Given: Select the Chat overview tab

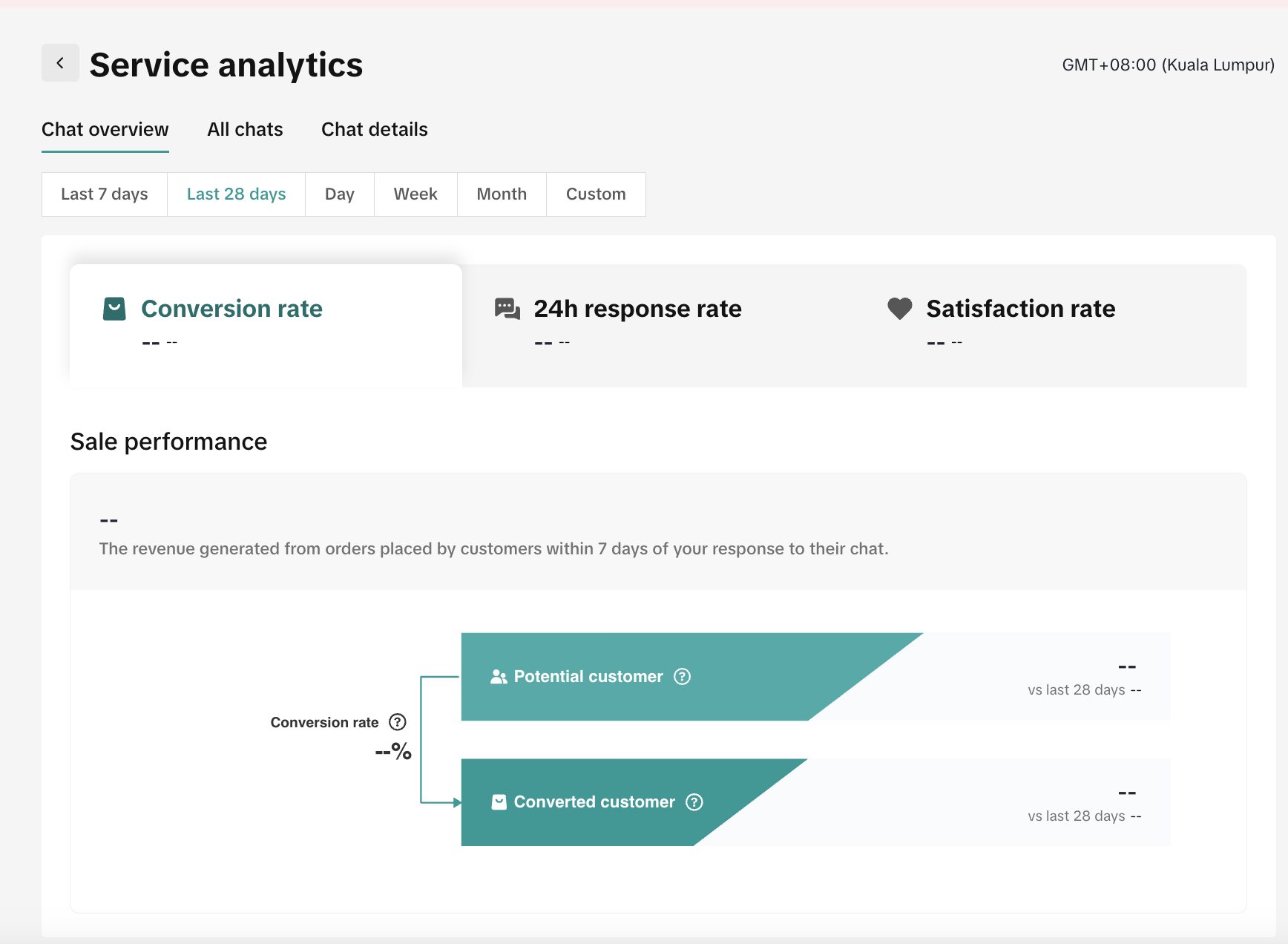Looking at the screenshot, I should pyautogui.click(x=105, y=130).
